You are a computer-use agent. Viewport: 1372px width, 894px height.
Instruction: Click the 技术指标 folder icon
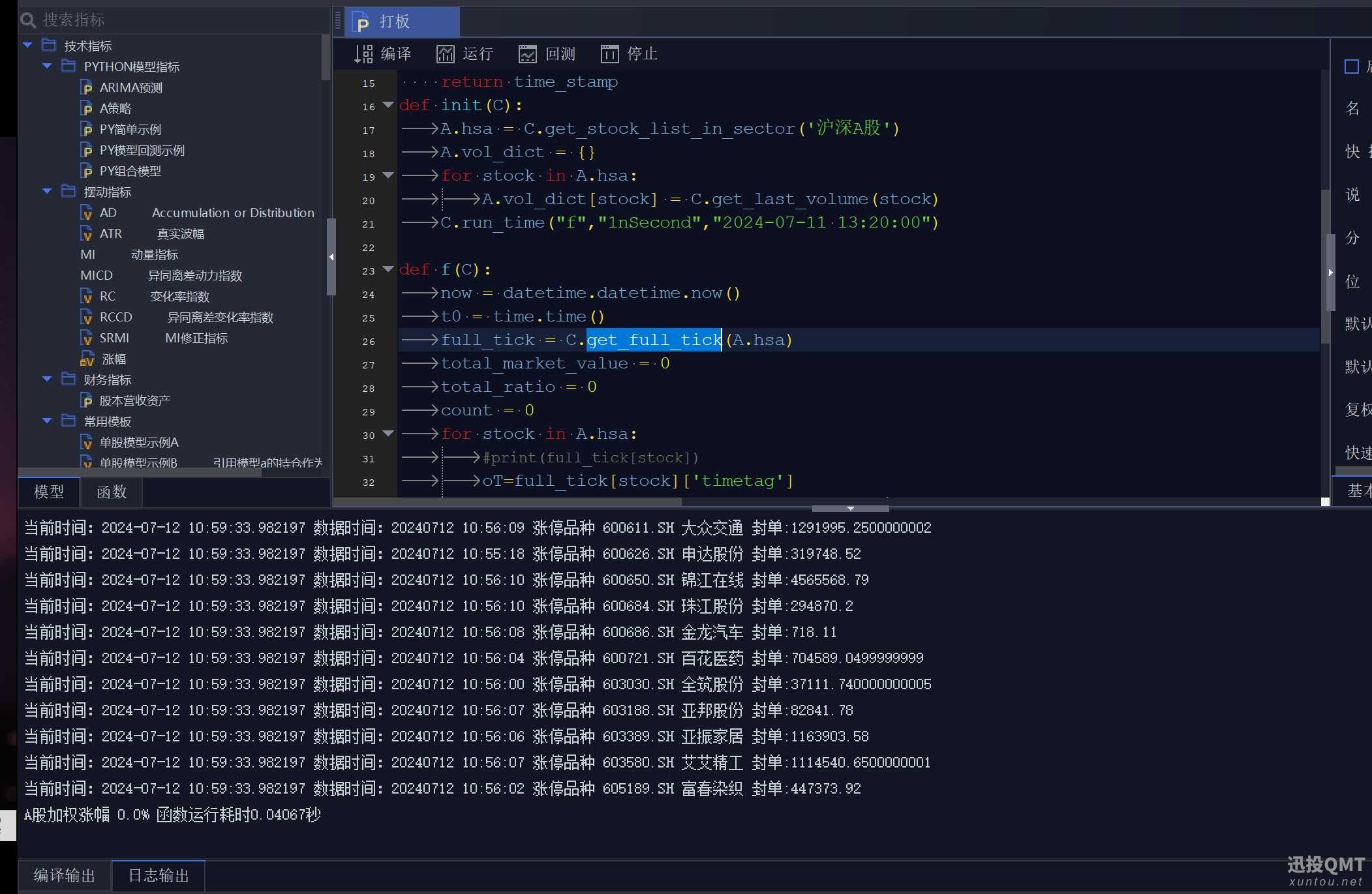pyautogui.click(x=49, y=45)
